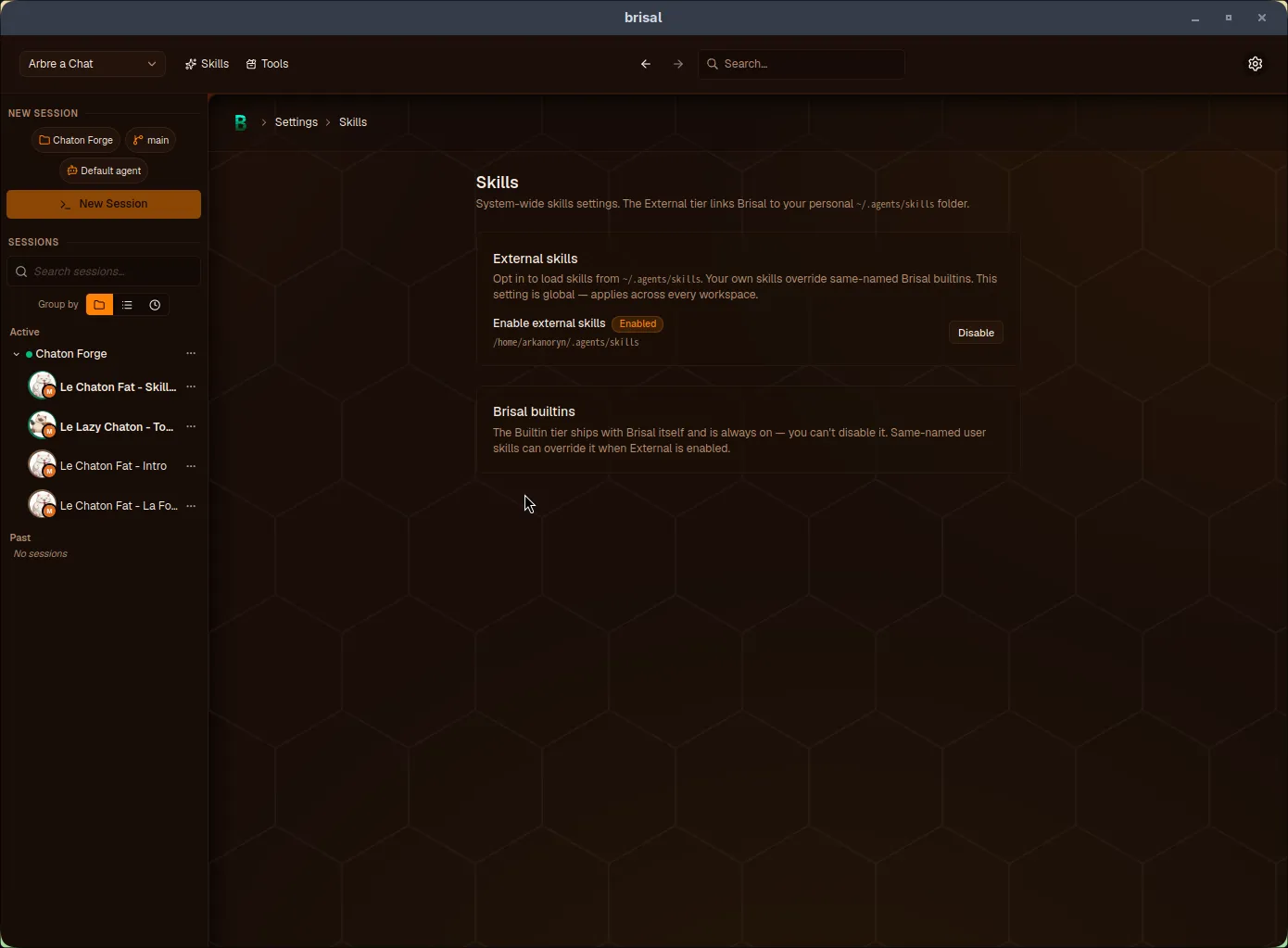Image resolution: width=1288 pixels, height=948 pixels.
Task: Collapse the Chaton Forge group
Action: coord(16,354)
